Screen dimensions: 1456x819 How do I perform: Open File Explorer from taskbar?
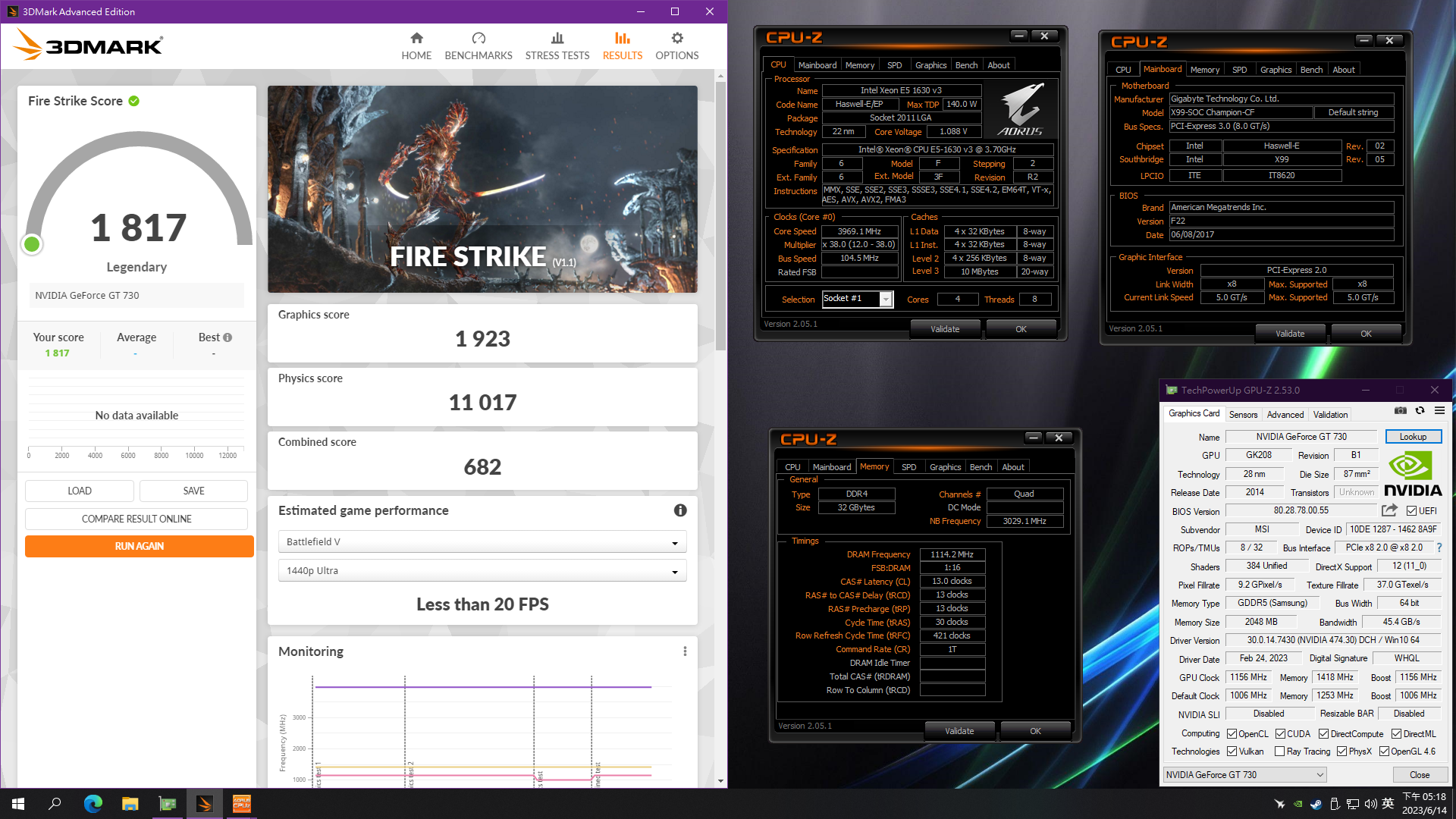coord(130,804)
